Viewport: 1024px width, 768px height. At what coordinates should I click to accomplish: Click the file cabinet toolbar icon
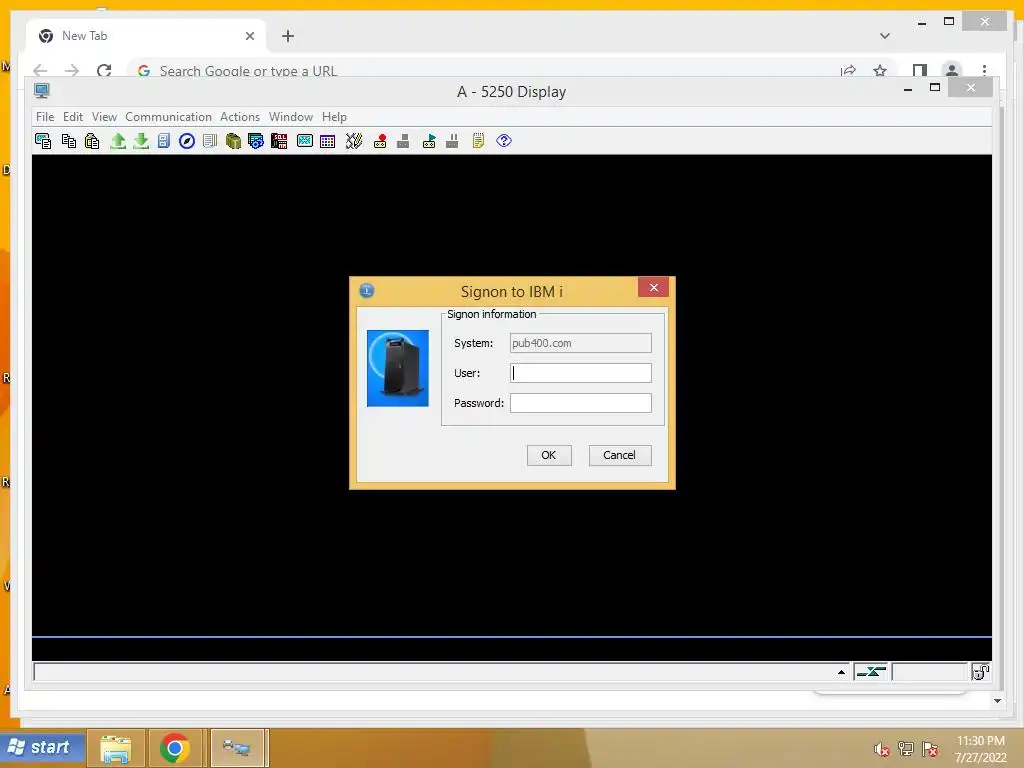coord(164,141)
